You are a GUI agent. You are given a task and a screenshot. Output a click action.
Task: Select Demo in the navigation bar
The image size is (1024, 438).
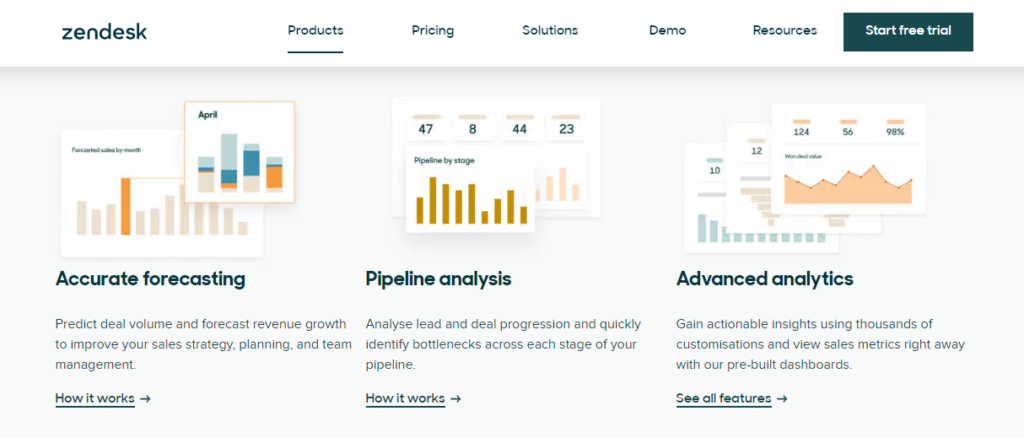click(x=667, y=30)
